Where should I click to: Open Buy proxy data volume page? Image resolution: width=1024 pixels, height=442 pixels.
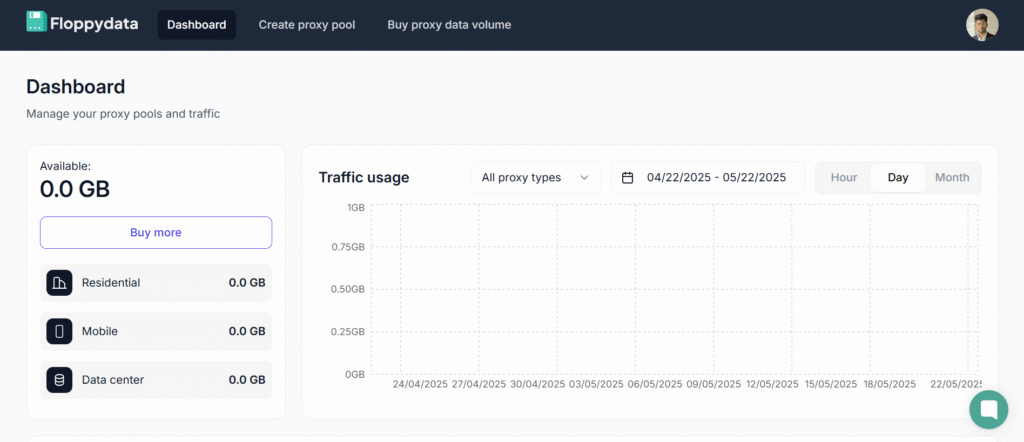[449, 25]
